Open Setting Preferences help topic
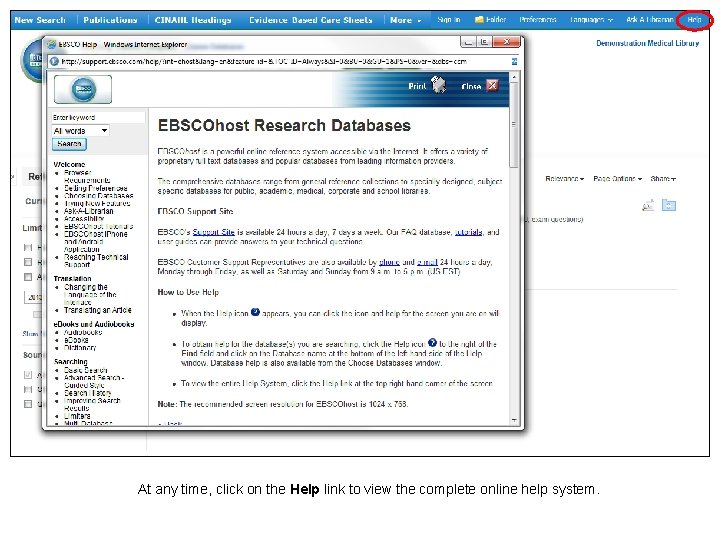This screenshot has width=720, height=540. coord(96,188)
